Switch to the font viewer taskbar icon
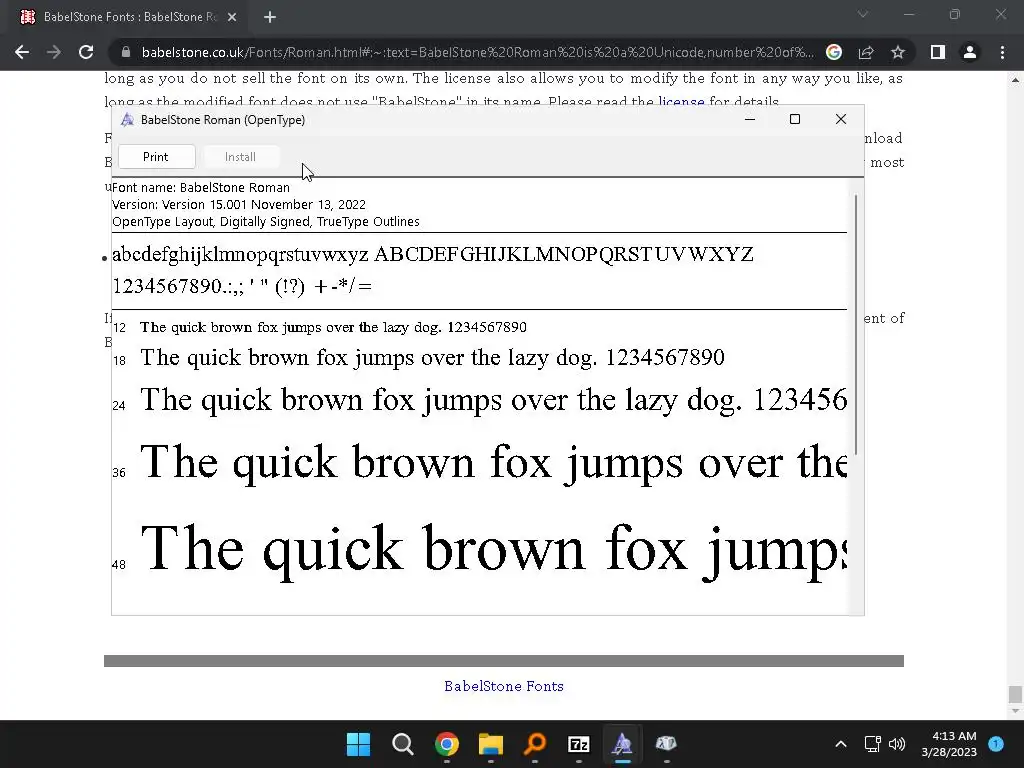Screen dimensions: 1024x768 (x=622, y=744)
